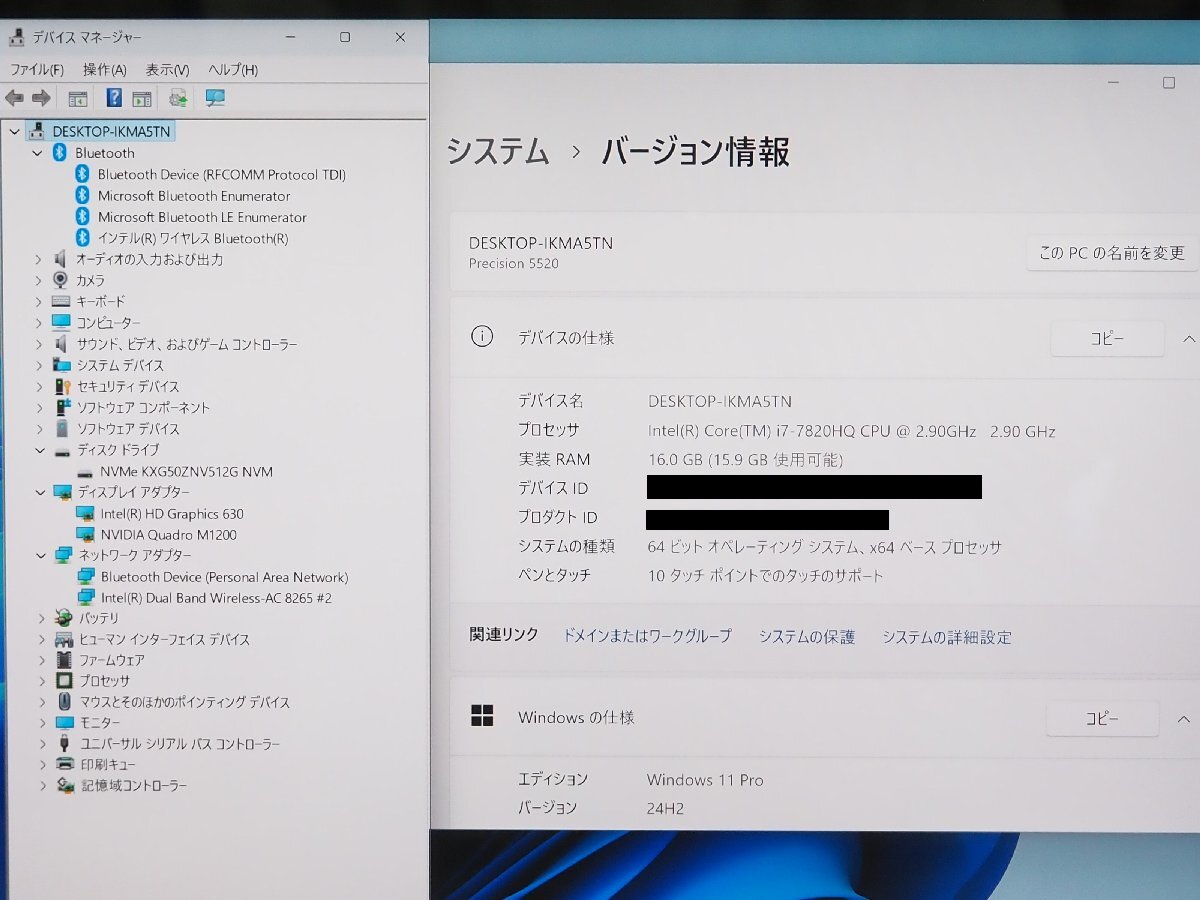Open the ヘルプ(H) menu
The width and height of the screenshot is (1200, 900).
[x=233, y=69]
